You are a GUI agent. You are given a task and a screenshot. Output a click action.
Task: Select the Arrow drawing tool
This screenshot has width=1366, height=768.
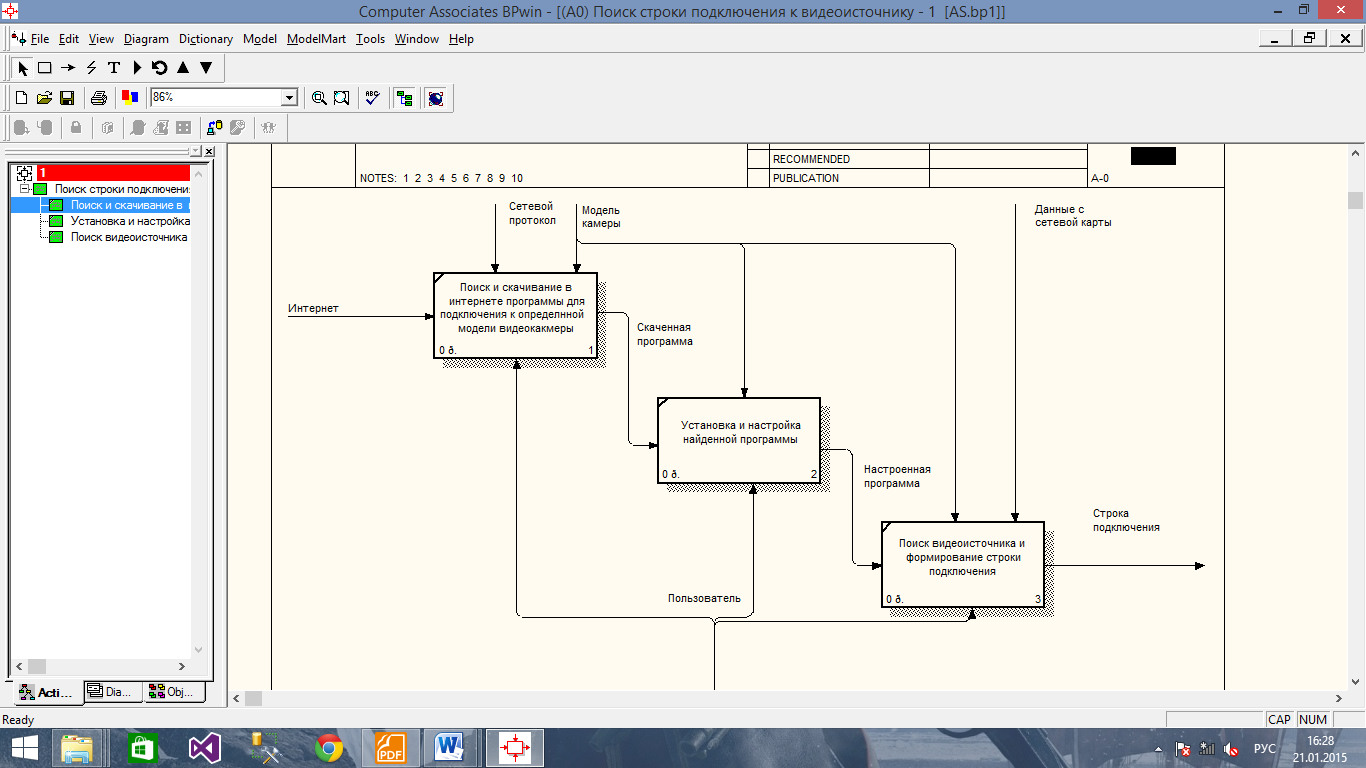pyautogui.click(x=67, y=68)
